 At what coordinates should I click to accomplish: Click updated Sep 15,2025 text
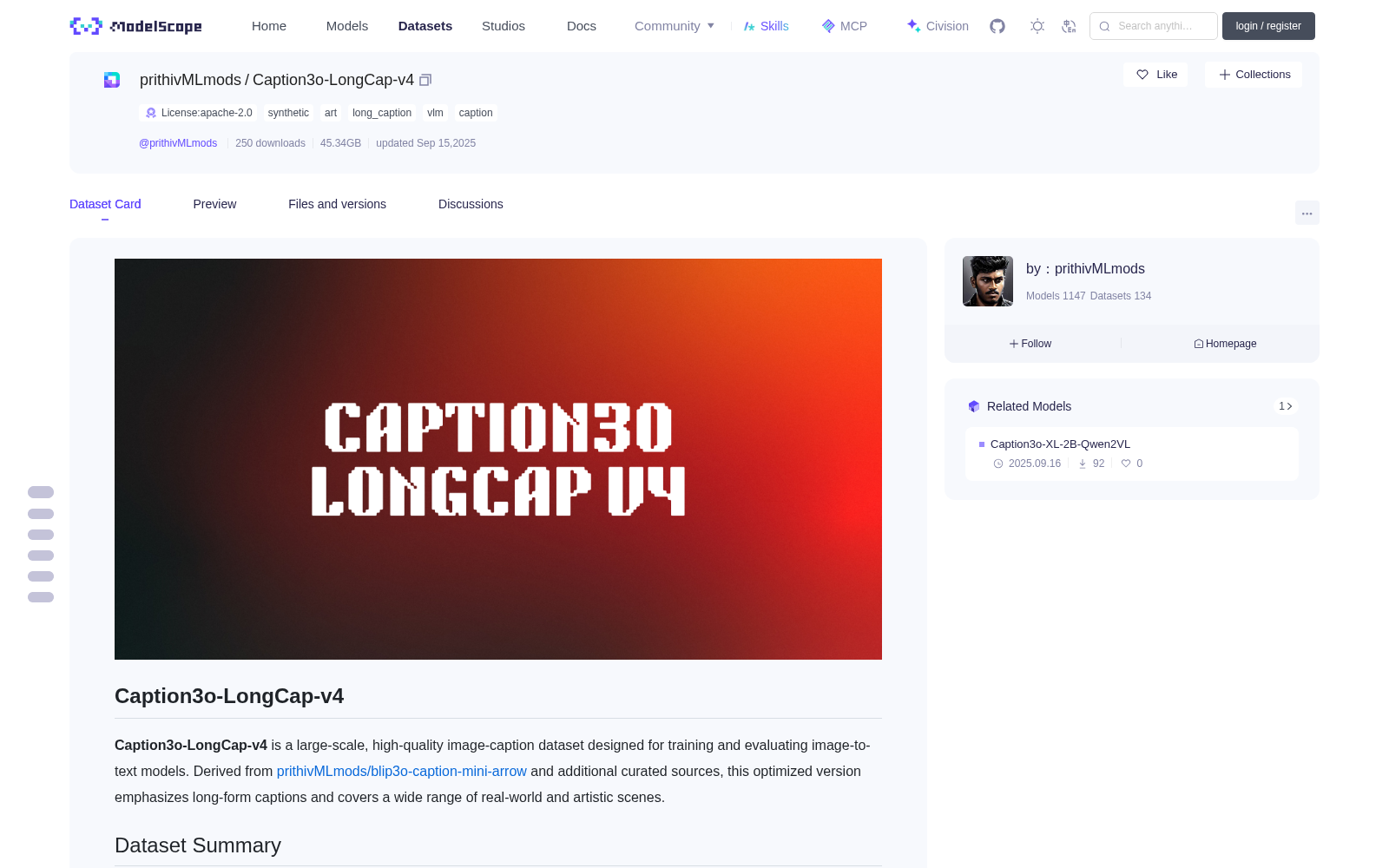[425, 143]
